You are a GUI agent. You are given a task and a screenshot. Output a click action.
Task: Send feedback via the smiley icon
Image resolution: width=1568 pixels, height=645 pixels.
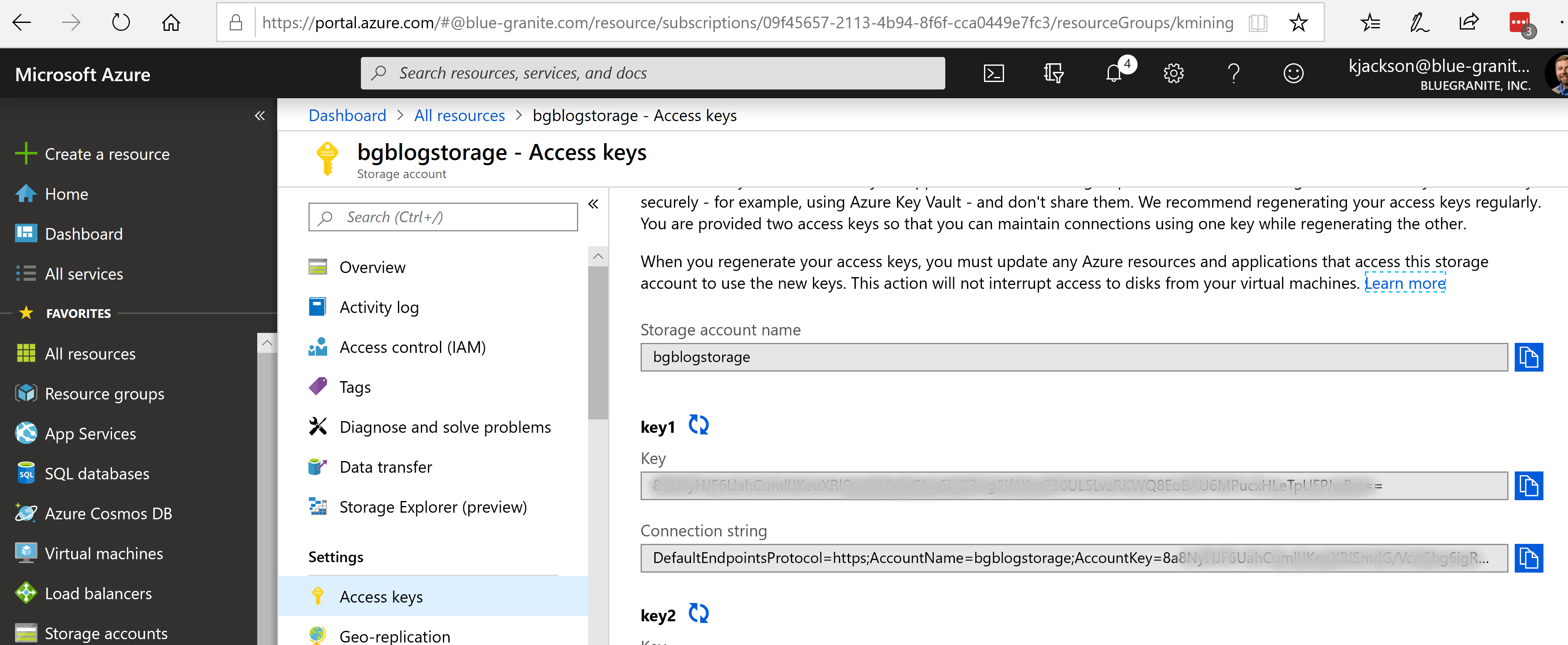tap(1293, 72)
